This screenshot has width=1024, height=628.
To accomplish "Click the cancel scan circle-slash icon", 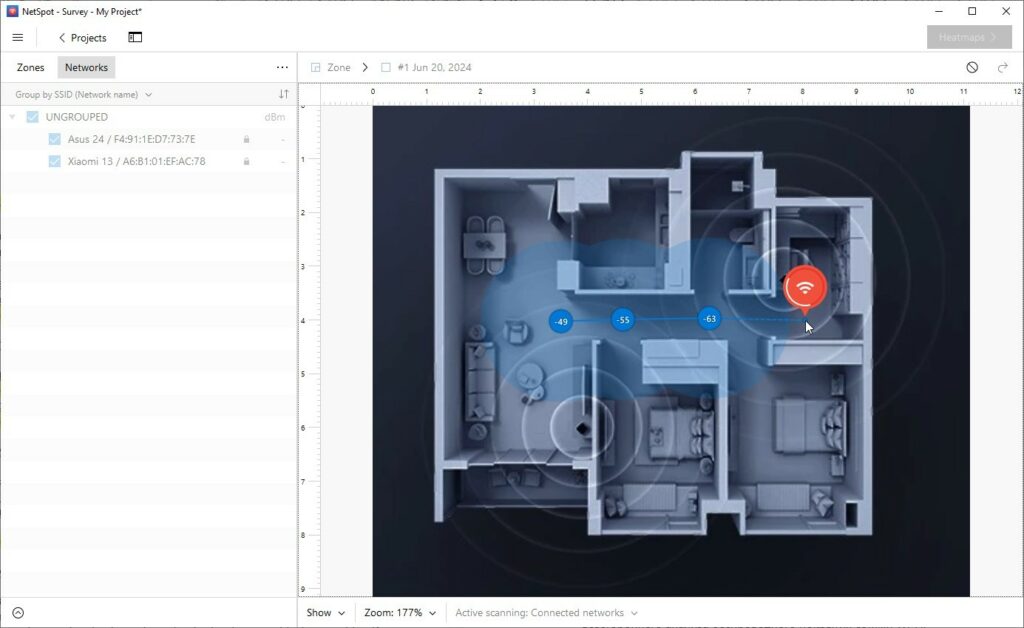I will click(972, 67).
